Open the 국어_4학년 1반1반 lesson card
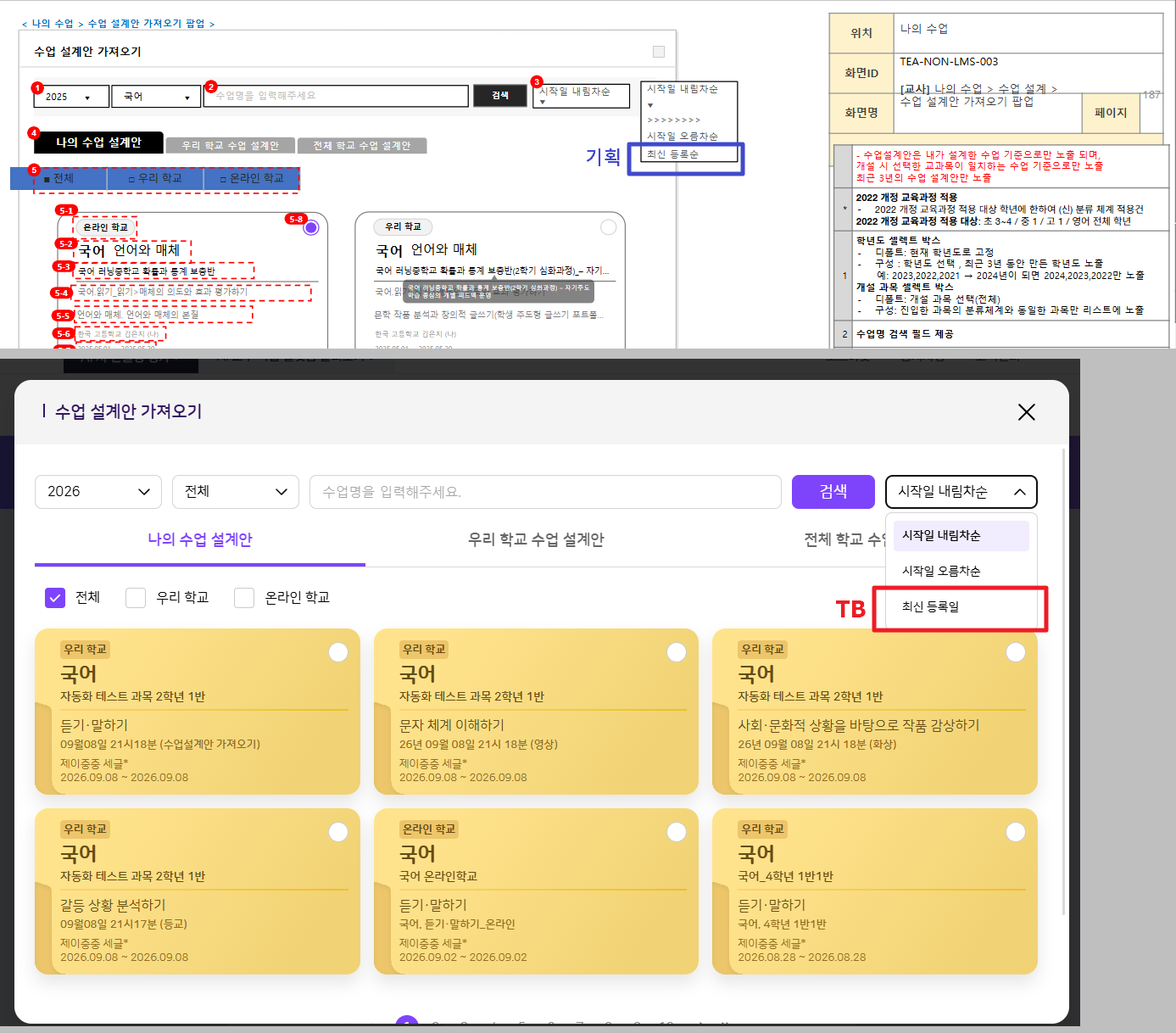 coord(875,891)
